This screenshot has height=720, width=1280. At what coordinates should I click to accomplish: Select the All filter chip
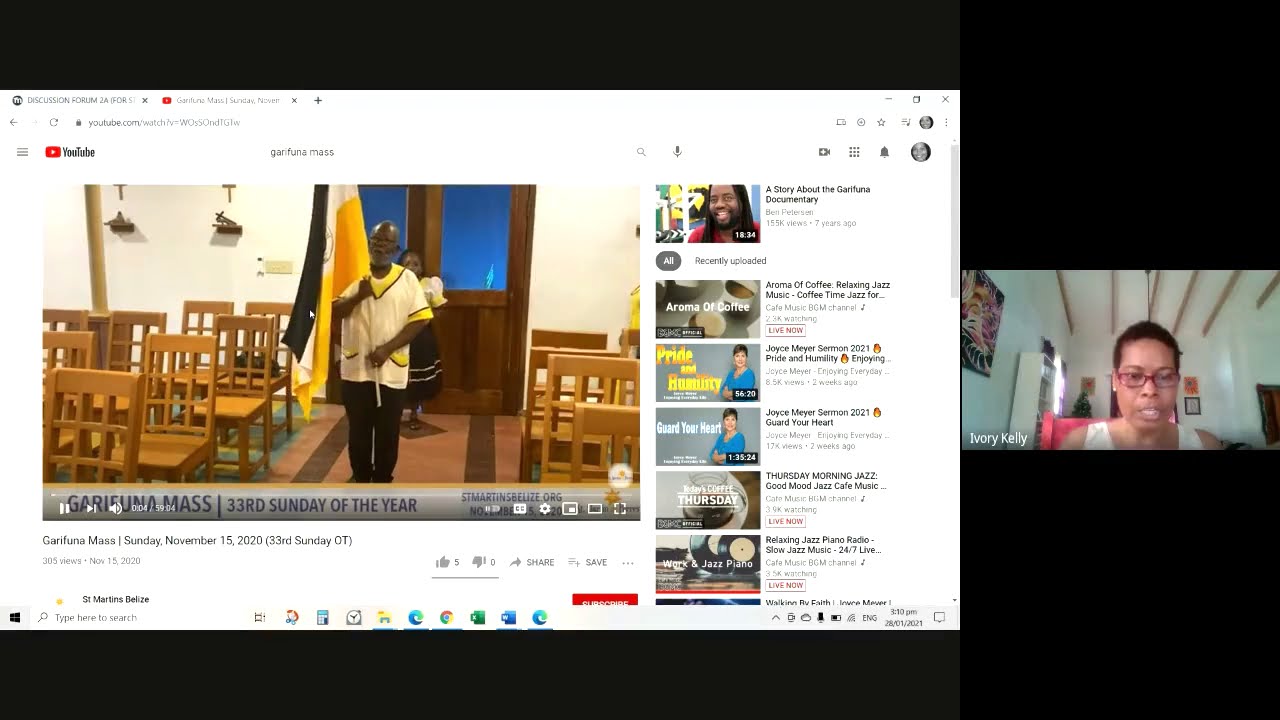tap(669, 261)
